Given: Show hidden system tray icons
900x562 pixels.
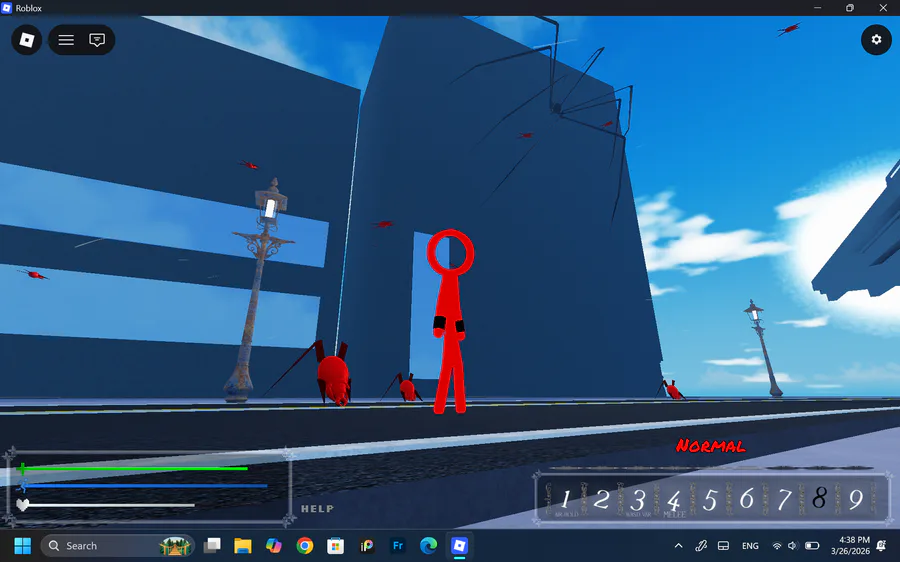Looking at the screenshot, I should pyautogui.click(x=678, y=545).
